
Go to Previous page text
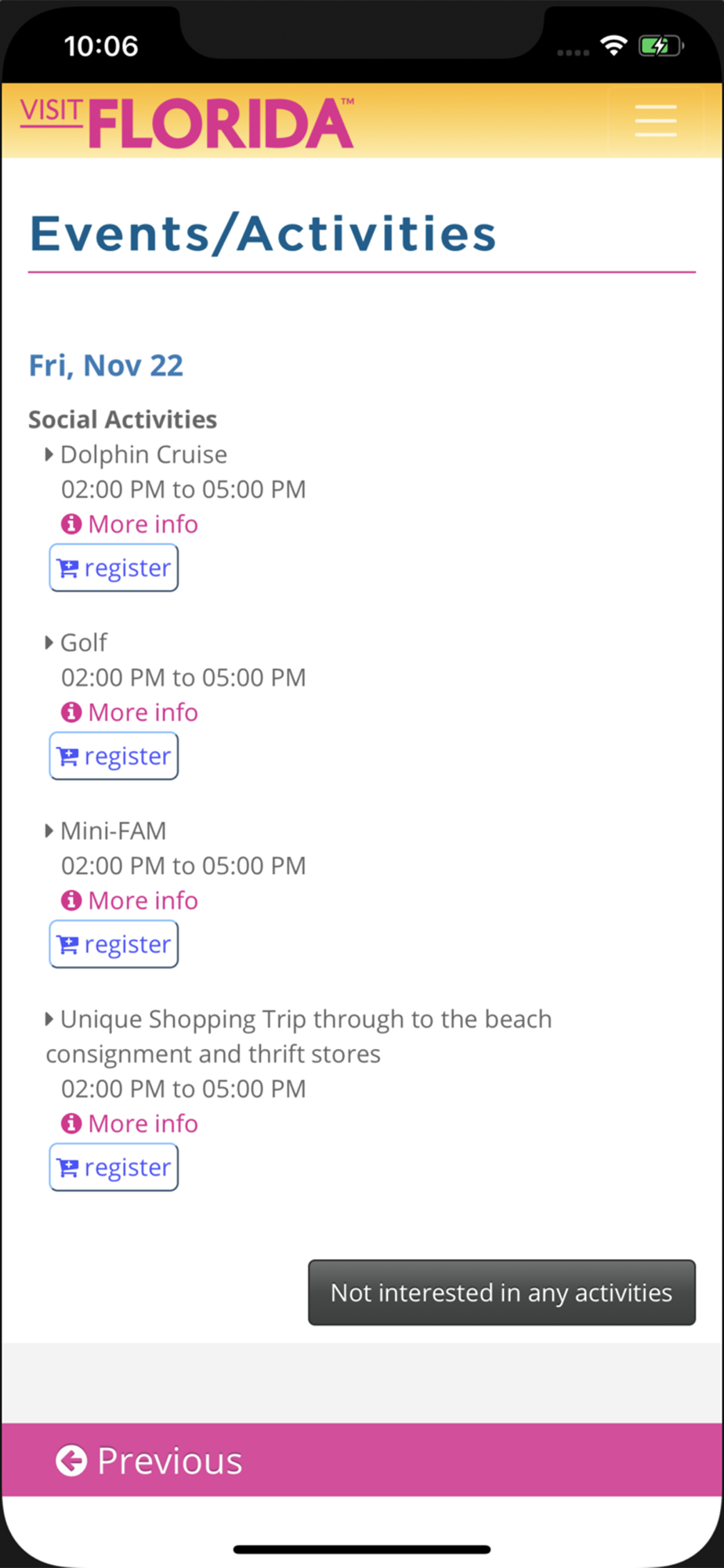point(169,1461)
